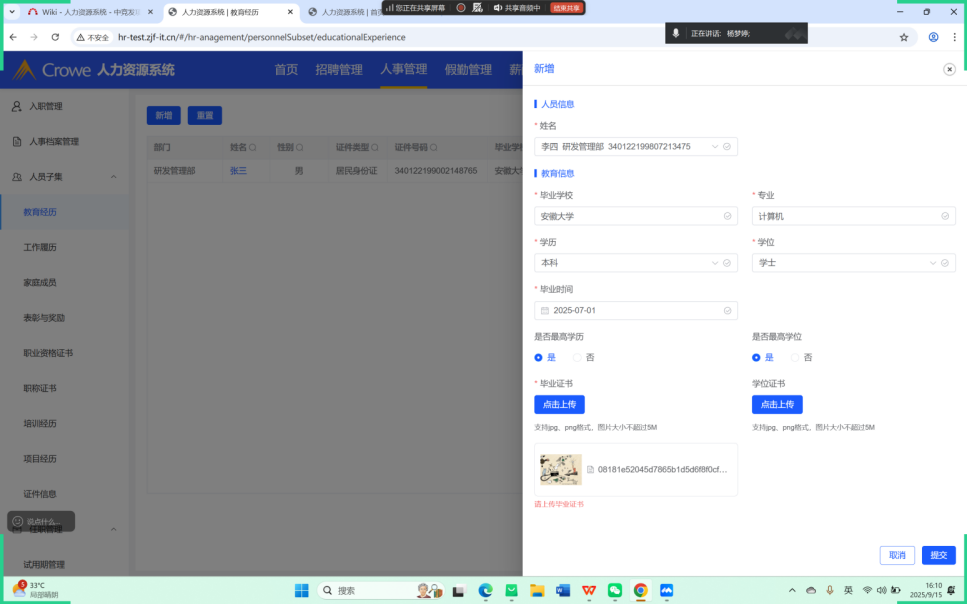Open the calendar icon in 毕业时间 field
968x605 pixels.
coord(544,311)
